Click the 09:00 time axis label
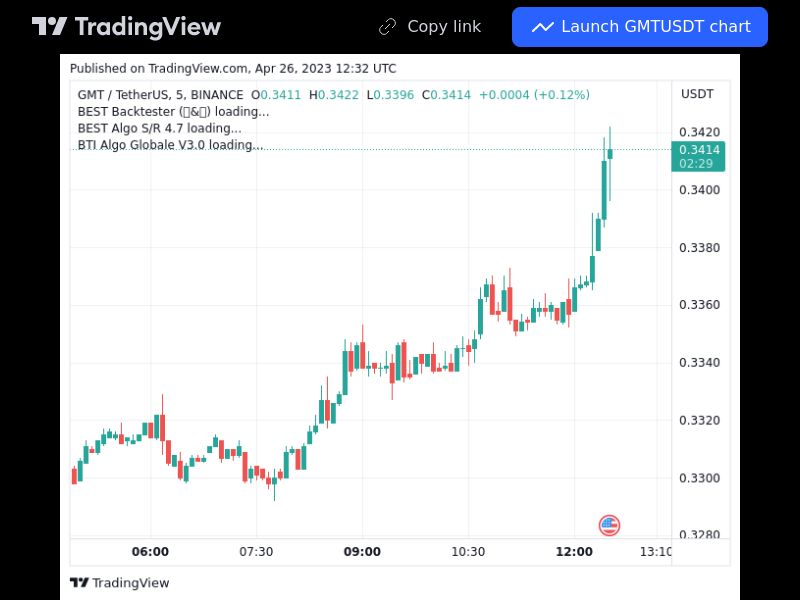This screenshot has width=800, height=600. pyautogui.click(x=362, y=552)
